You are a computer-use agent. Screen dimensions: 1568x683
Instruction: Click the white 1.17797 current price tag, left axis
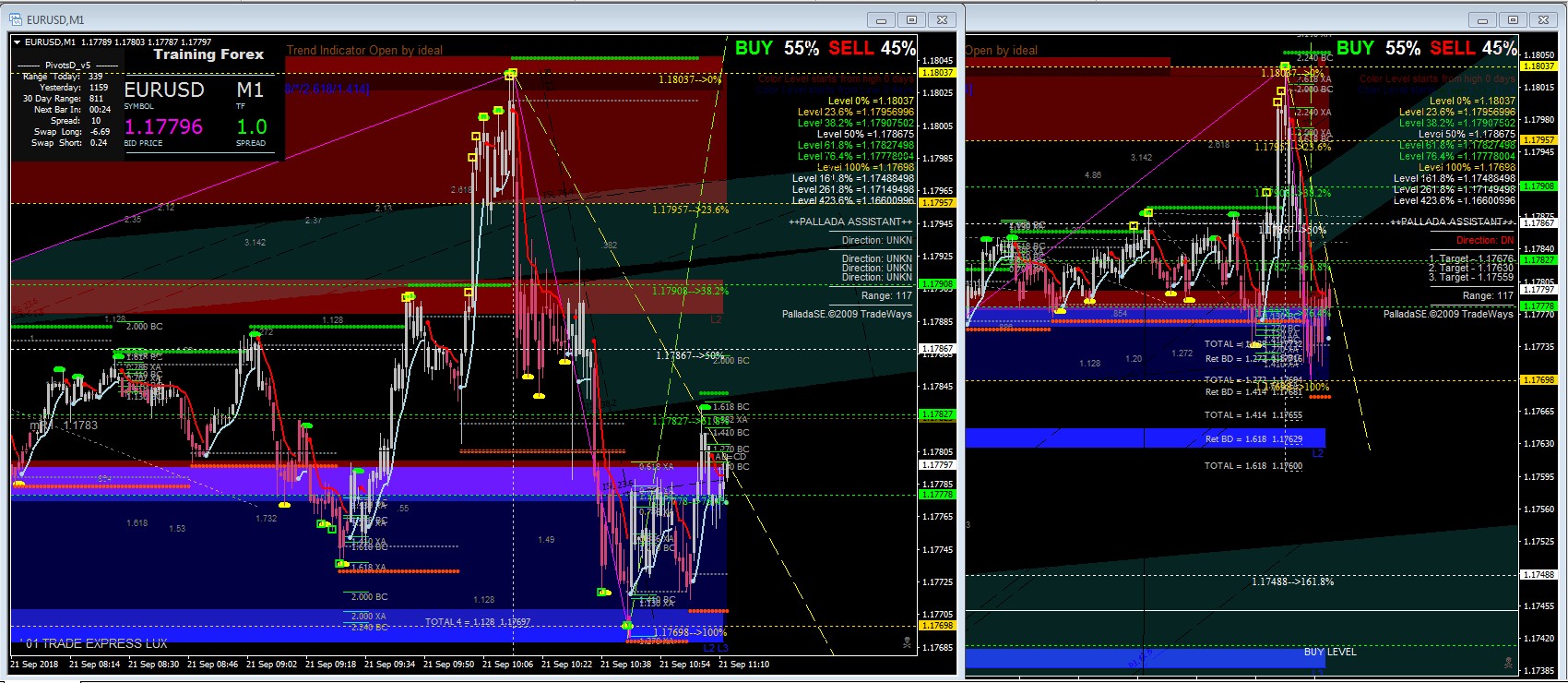point(938,465)
